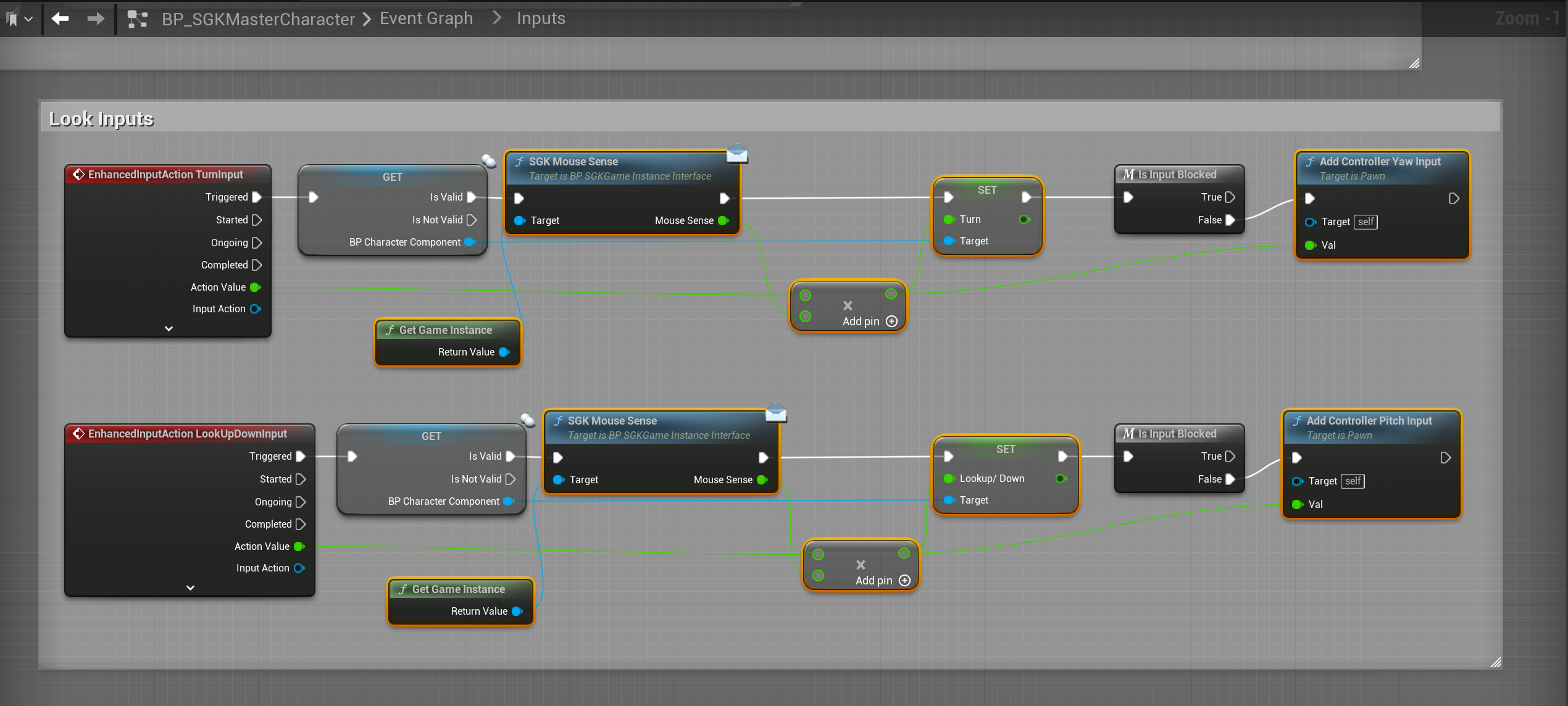Click Action Value pin on LookUpDownInput
This screenshot has height=706, width=1568.
[299, 546]
